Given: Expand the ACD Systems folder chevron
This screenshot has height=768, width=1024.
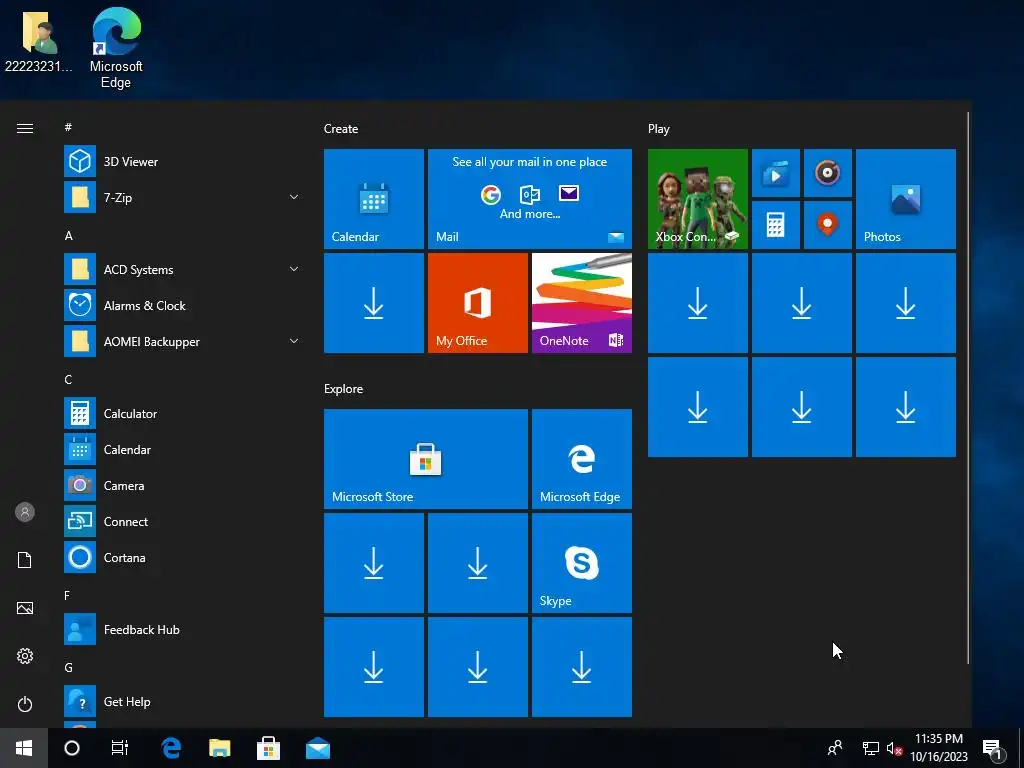Looking at the screenshot, I should [294, 269].
